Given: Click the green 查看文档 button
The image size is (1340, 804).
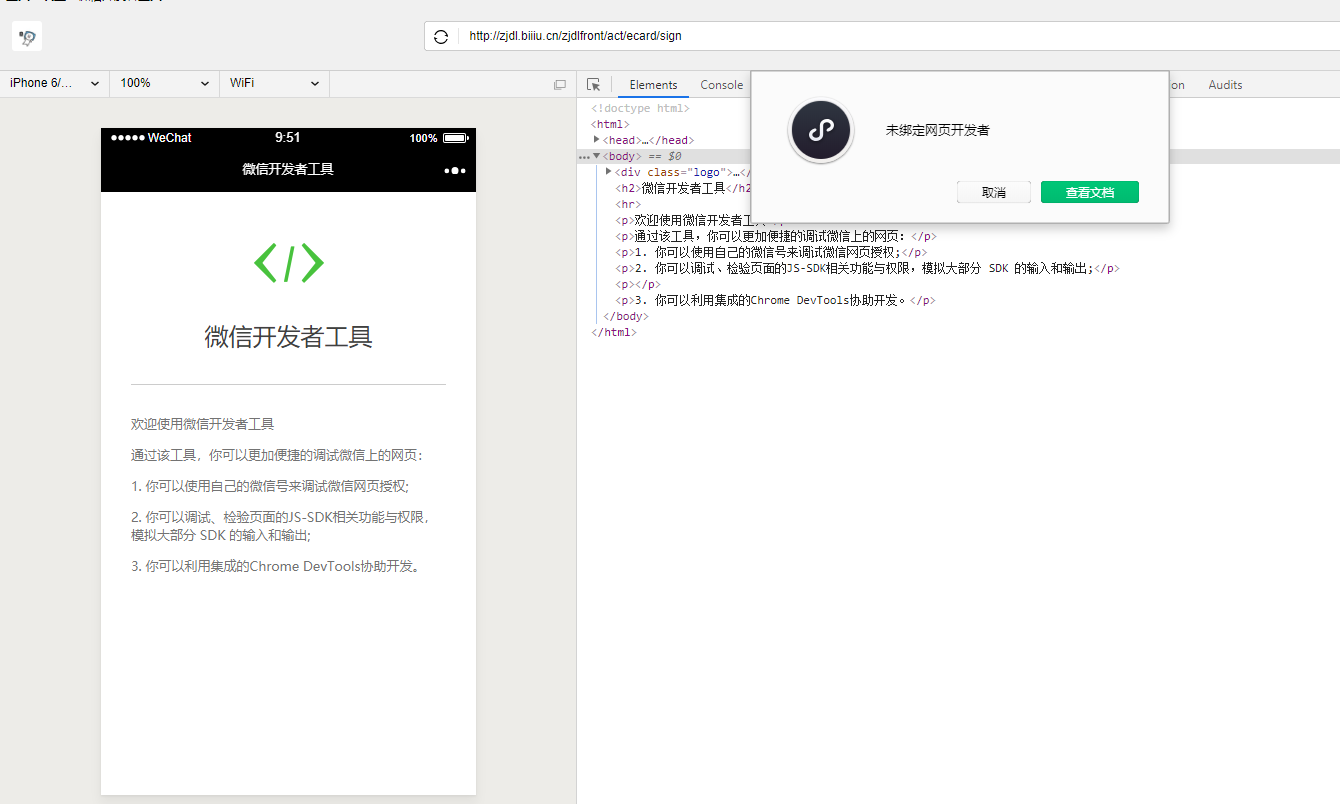Looking at the screenshot, I should click(x=1090, y=192).
